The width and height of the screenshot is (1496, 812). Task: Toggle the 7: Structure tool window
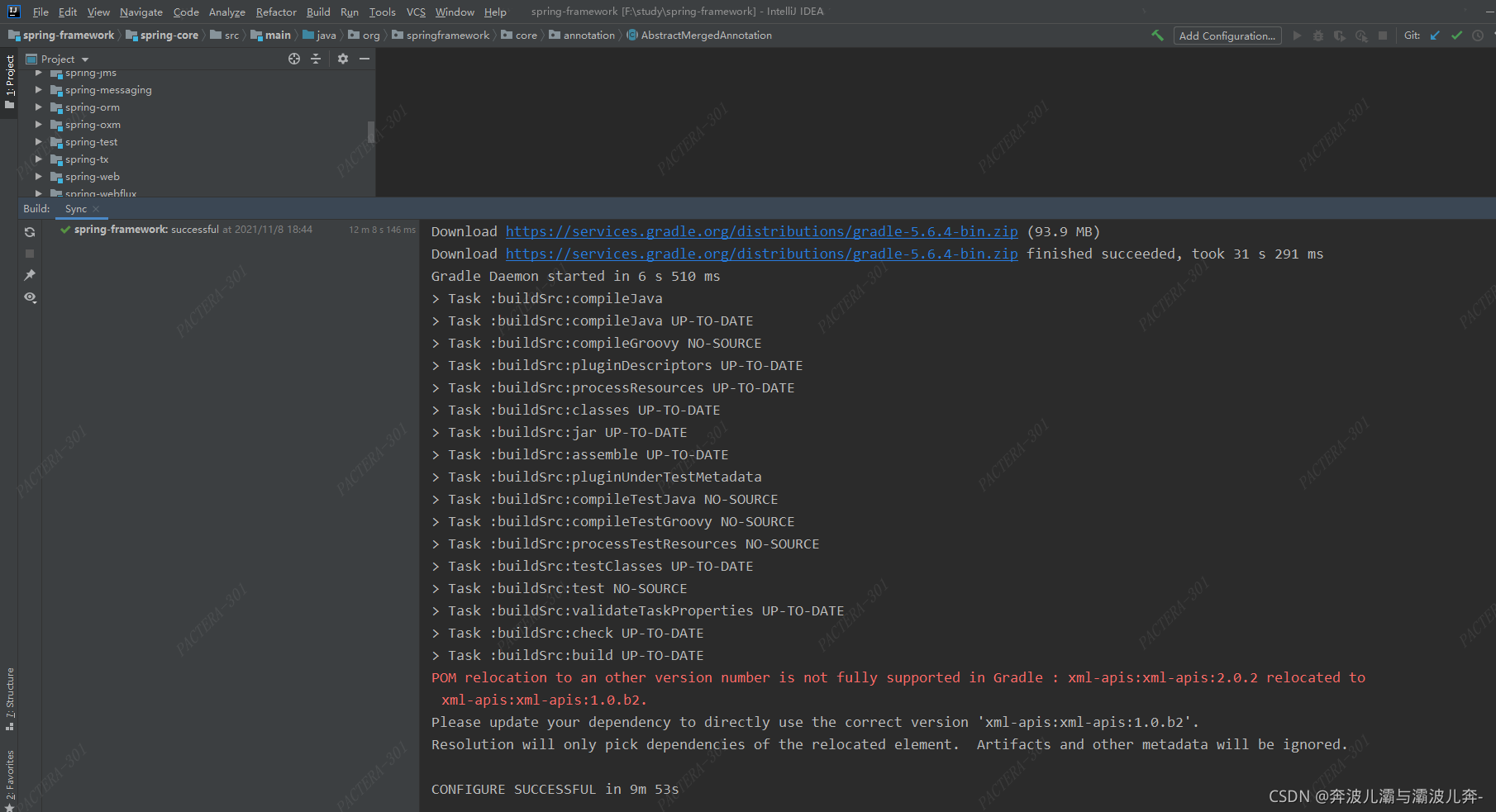(x=10, y=699)
